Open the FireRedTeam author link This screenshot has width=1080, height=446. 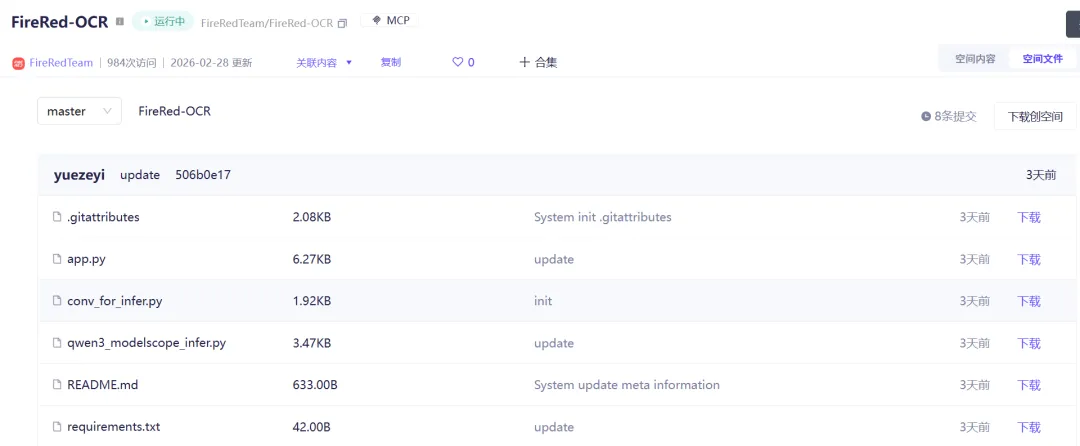(61, 63)
